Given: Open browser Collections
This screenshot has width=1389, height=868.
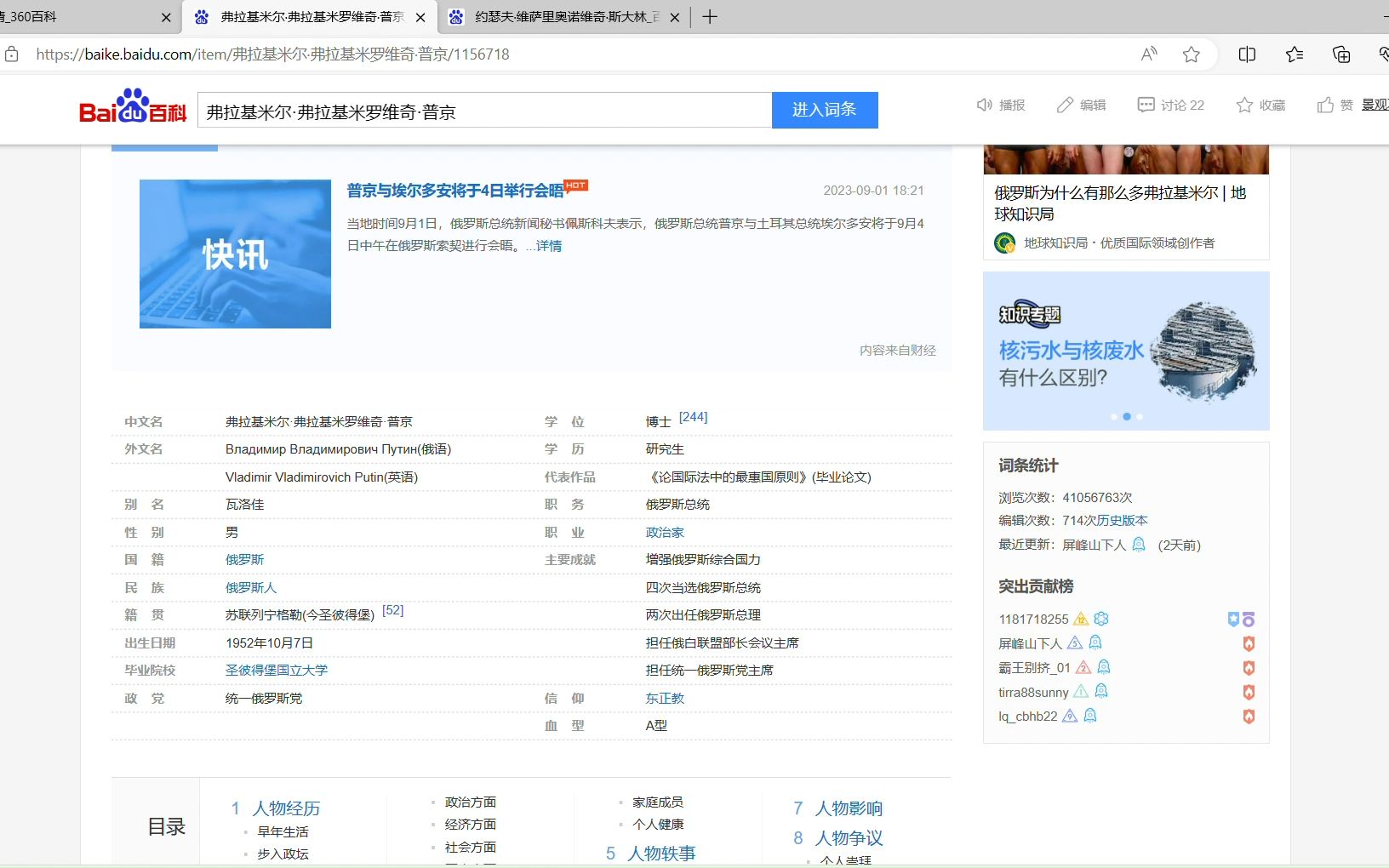Looking at the screenshot, I should click(x=1341, y=54).
